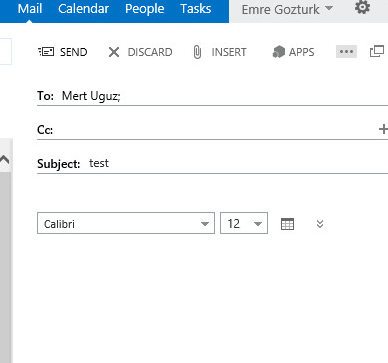Open the Calibri font dropdown
This screenshot has height=363, width=388.
coord(126,223)
